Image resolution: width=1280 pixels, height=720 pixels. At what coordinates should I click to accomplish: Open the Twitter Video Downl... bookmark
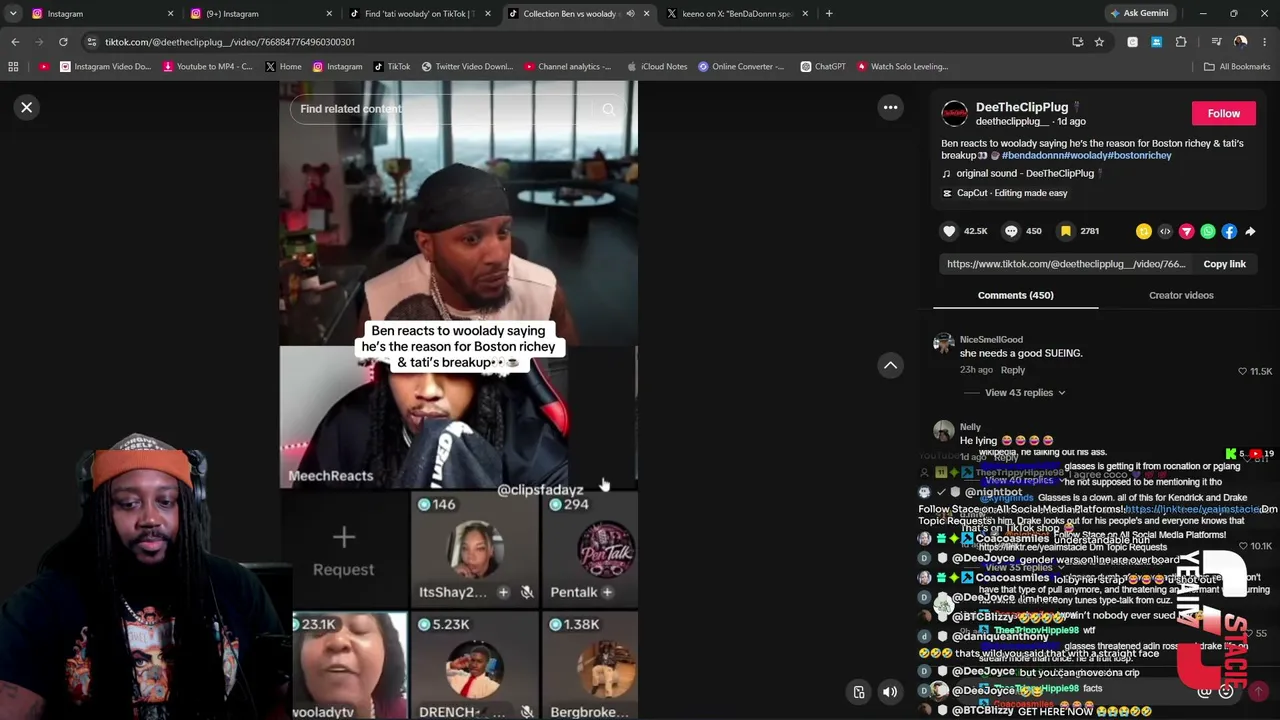(467, 67)
